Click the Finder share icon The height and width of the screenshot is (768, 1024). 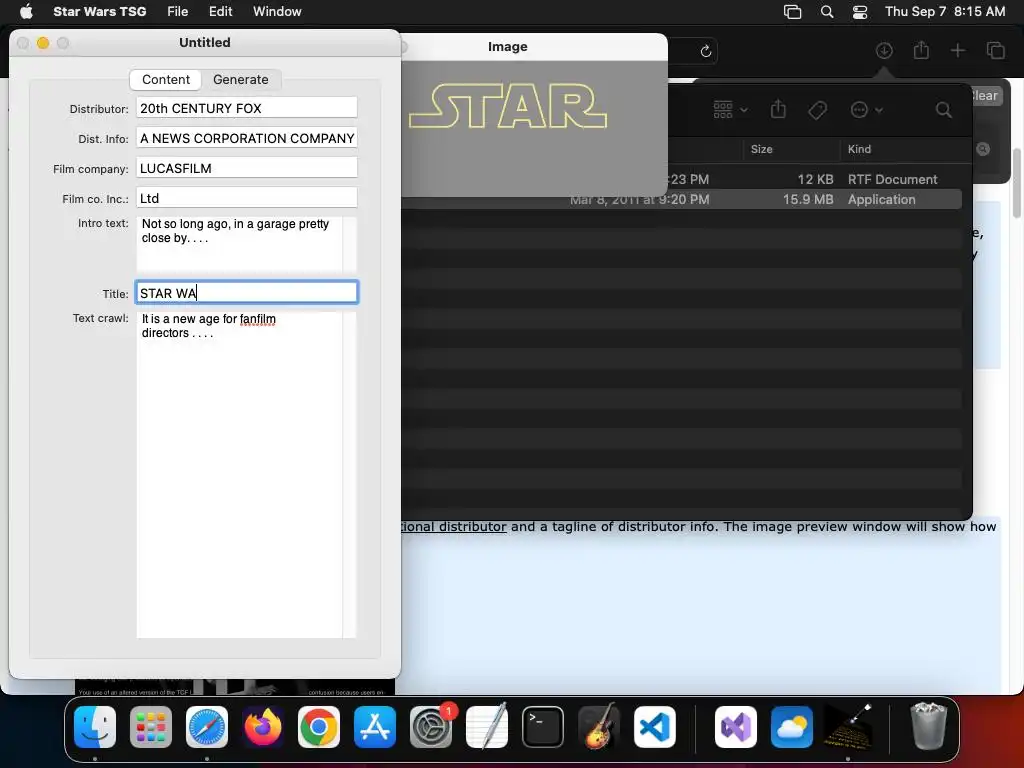778,109
